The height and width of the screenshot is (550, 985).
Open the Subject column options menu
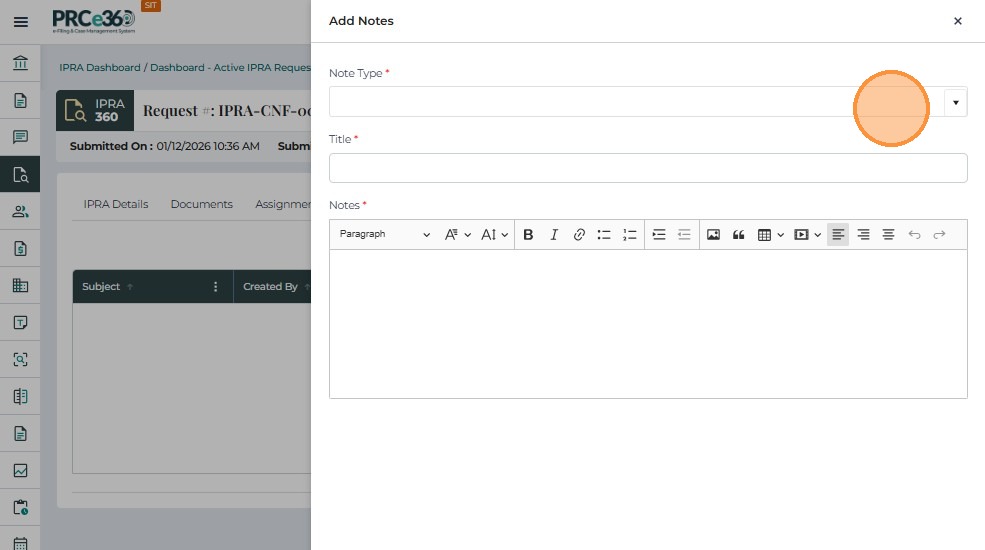click(215, 286)
